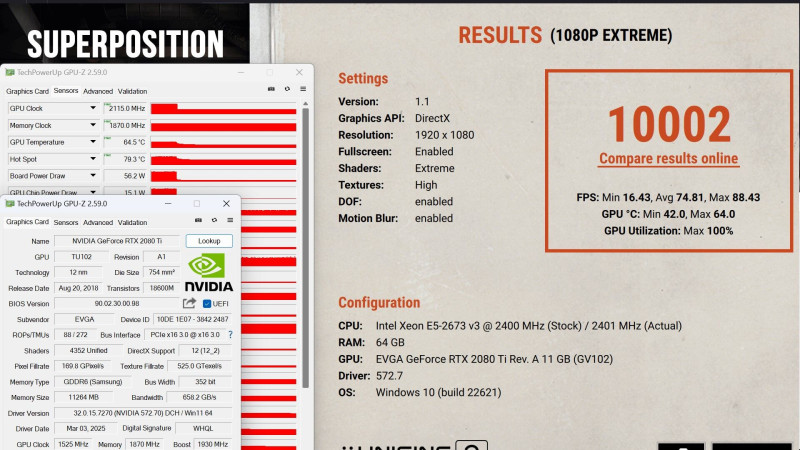Open the GPU Temperature sensor dropdown arrow
This screenshot has width=800, height=450.
coord(93,142)
